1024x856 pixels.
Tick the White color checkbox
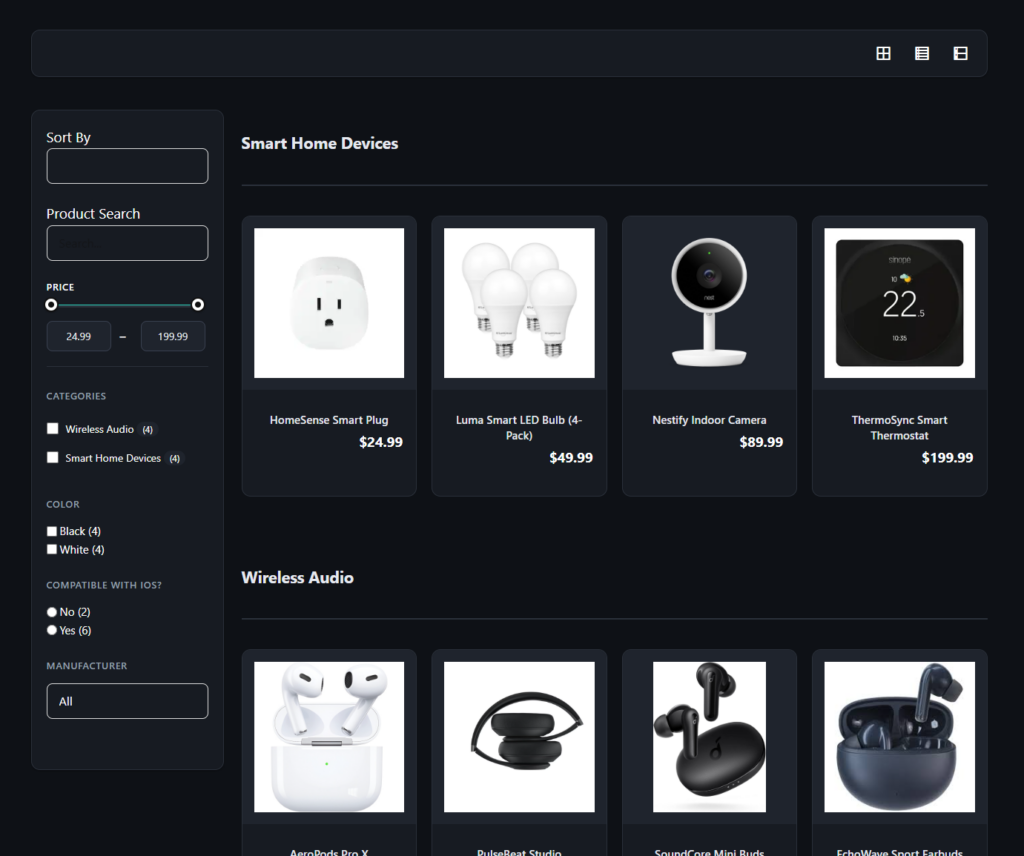(52, 549)
